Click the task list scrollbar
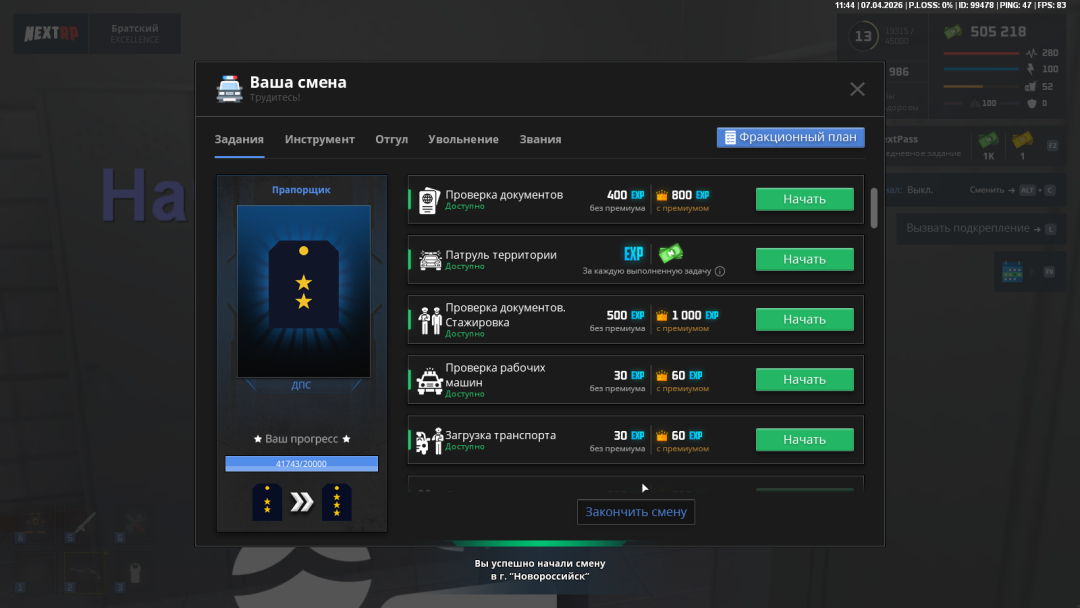The height and width of the screenshot is (608, 1080). pyautogui.click(x=874, y=207)
